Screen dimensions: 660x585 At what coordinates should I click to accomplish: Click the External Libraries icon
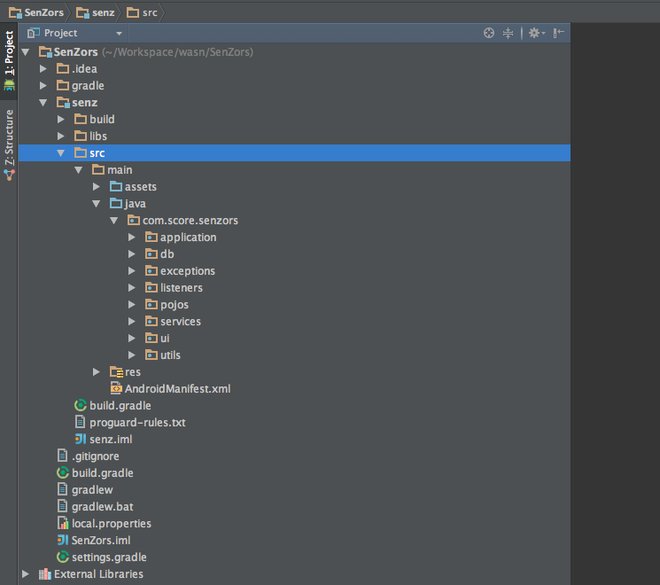45,574
